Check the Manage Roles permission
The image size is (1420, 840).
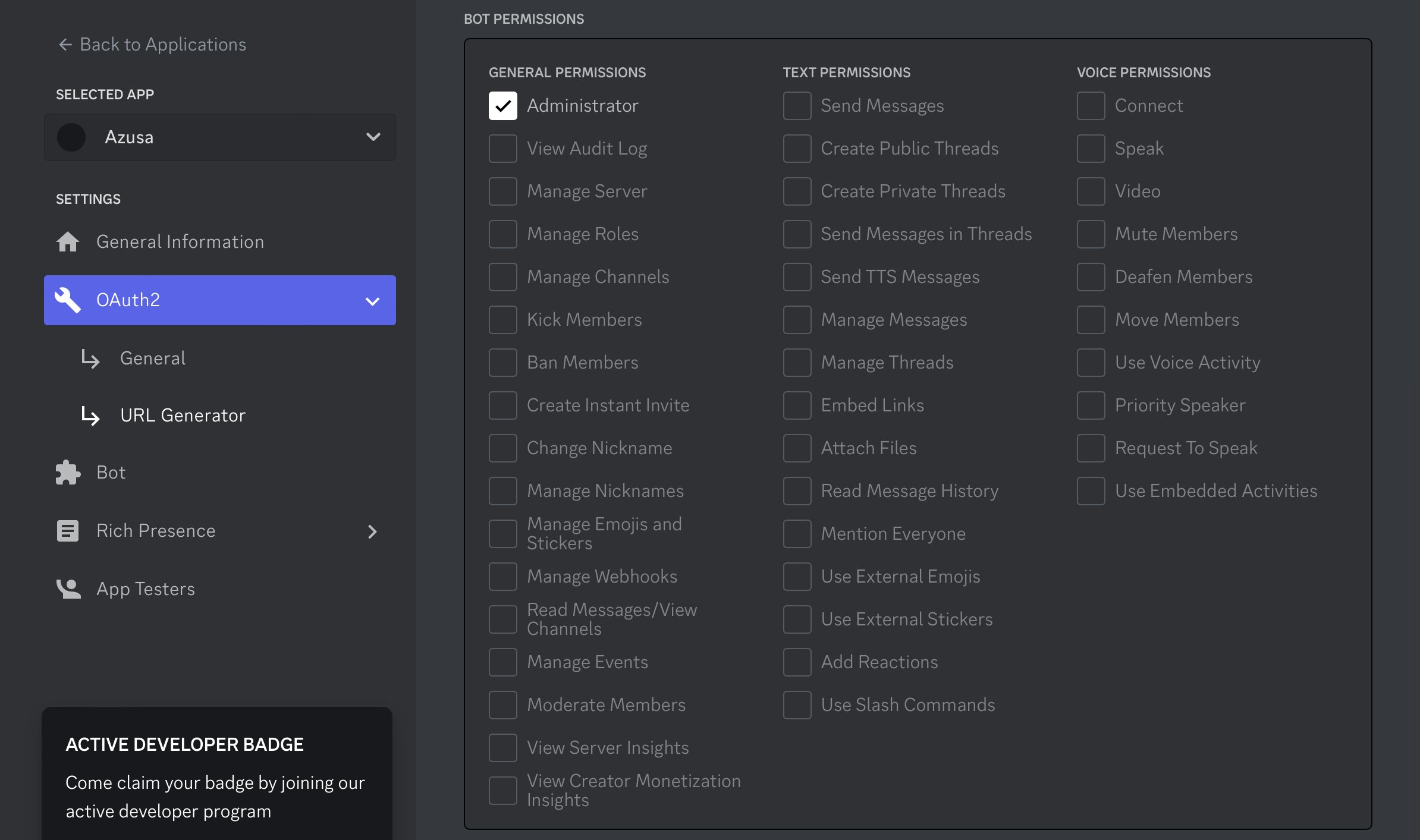tap(503, 234)
